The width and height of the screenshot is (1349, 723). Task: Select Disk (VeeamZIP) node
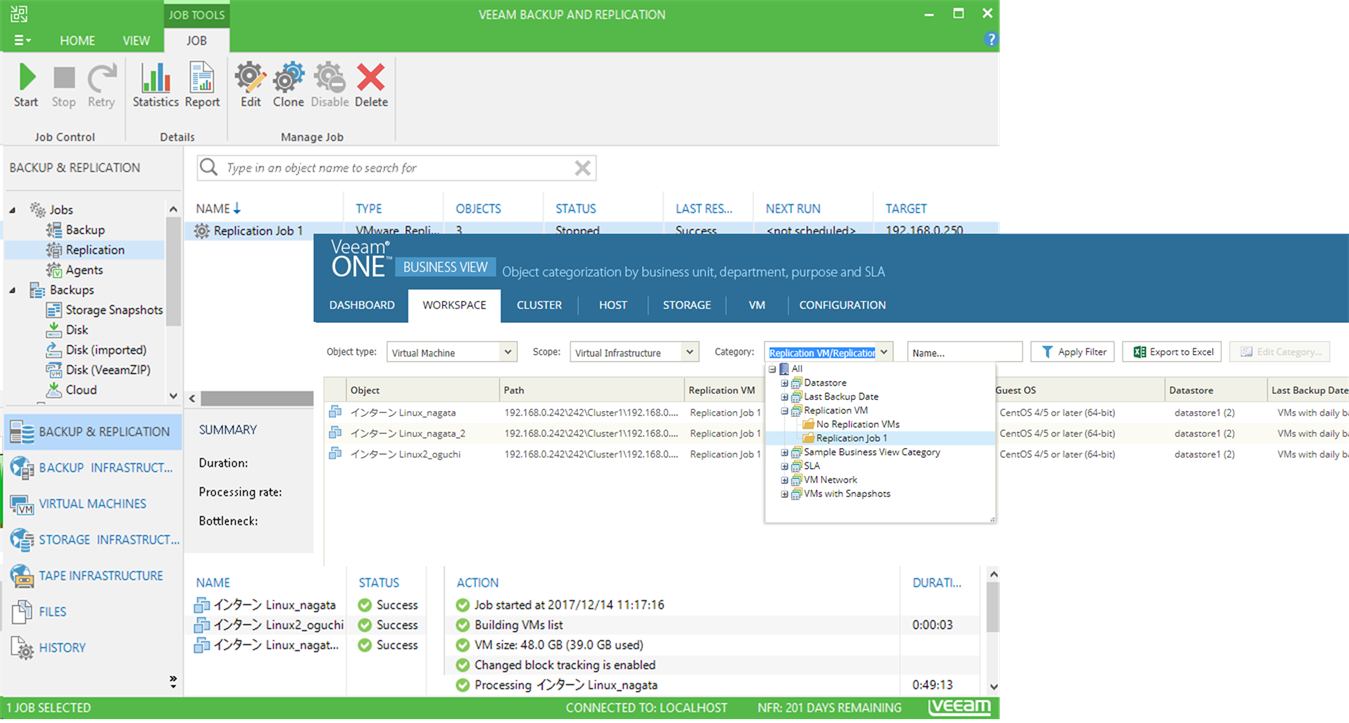coord(99,370)
